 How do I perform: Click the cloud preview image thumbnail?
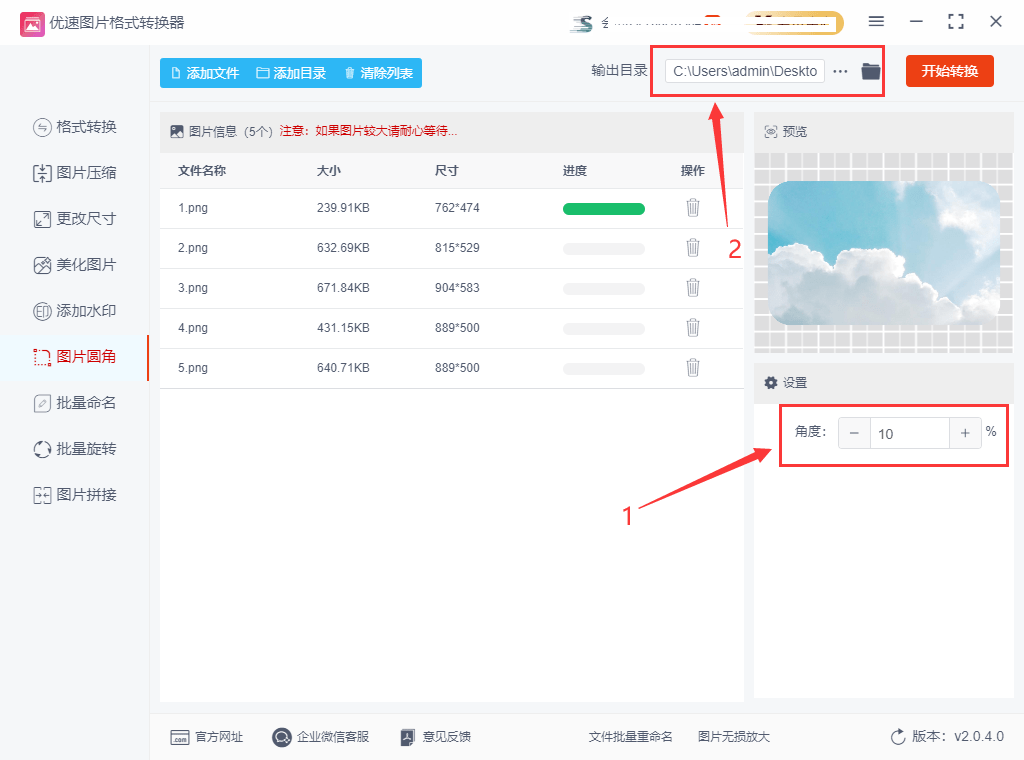click(883, 253)
